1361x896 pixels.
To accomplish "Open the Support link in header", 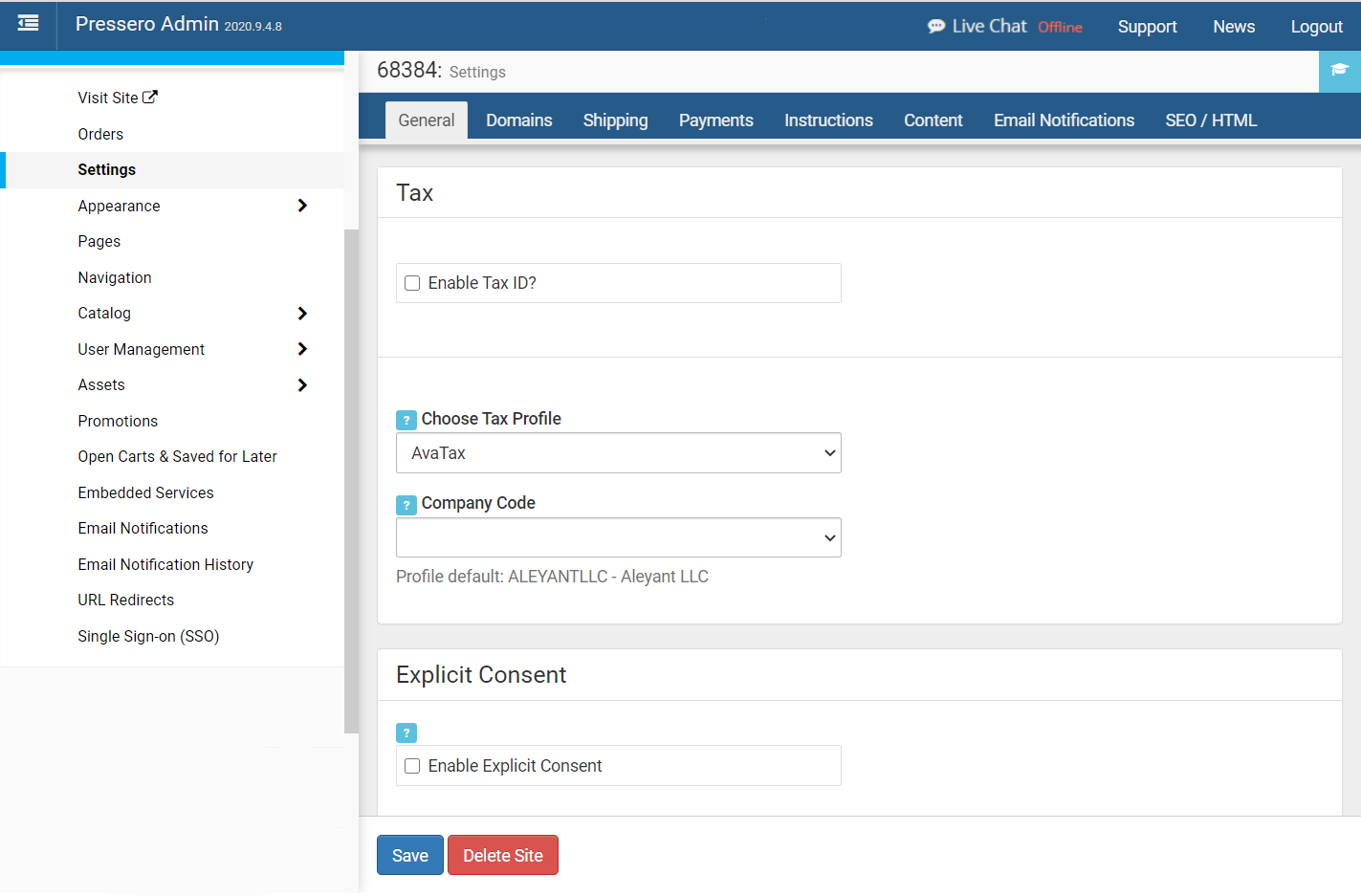I will (1148, 27).
